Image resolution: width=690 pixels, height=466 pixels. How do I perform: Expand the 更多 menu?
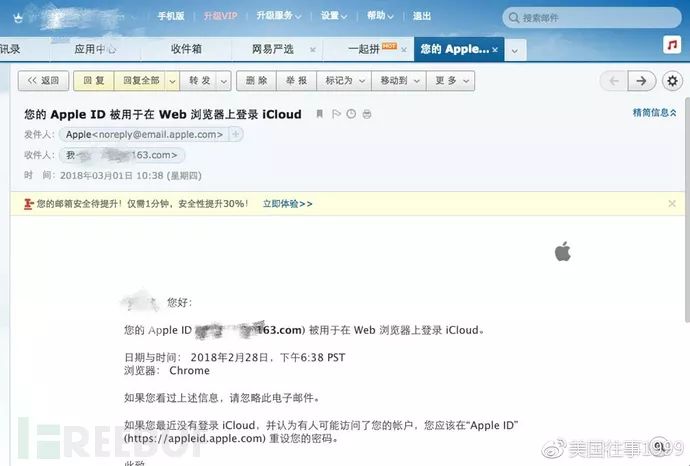pos(451,81)
